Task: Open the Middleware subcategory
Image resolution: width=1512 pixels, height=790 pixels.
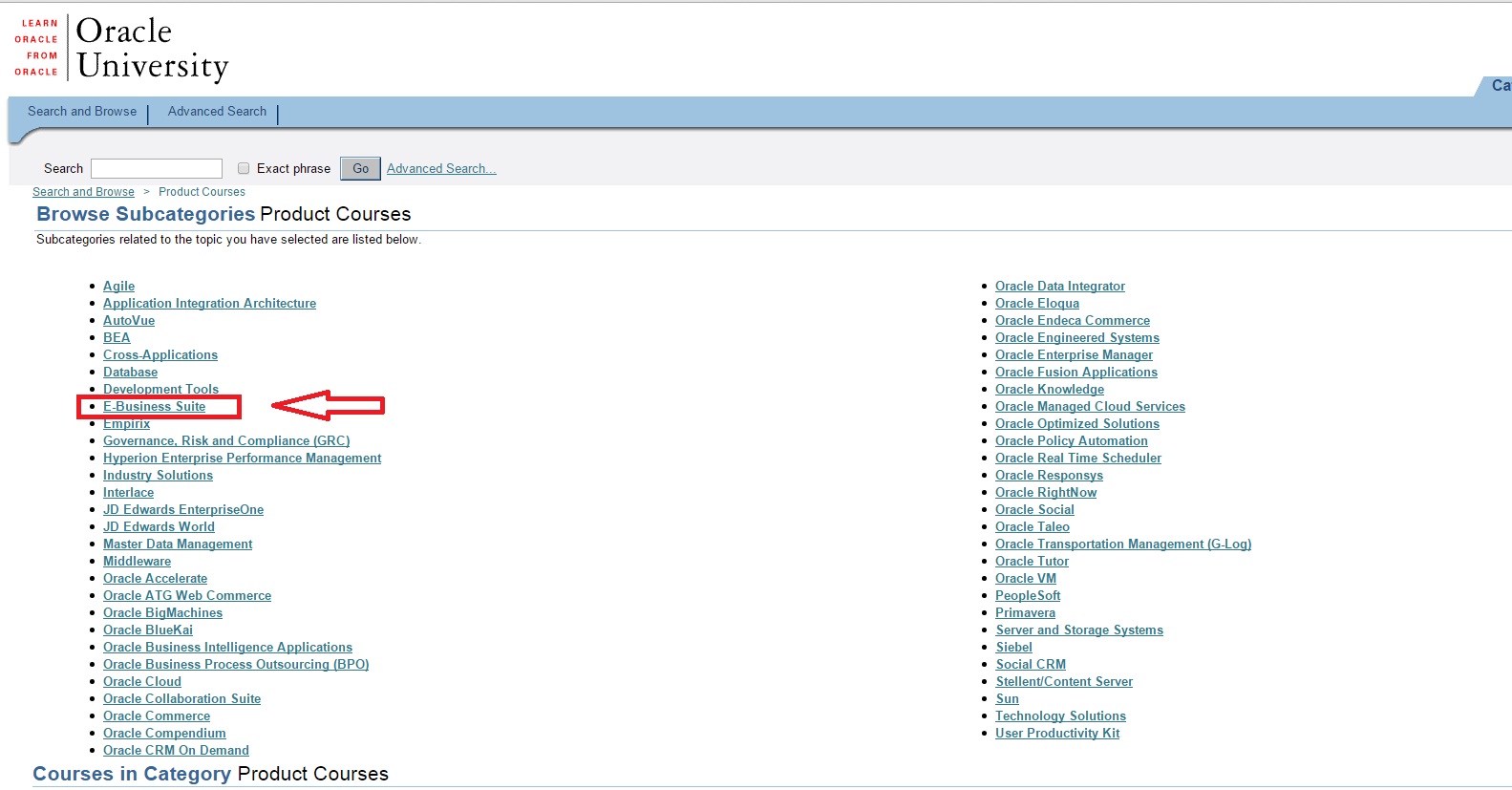Action: click(x=137, y=562)
